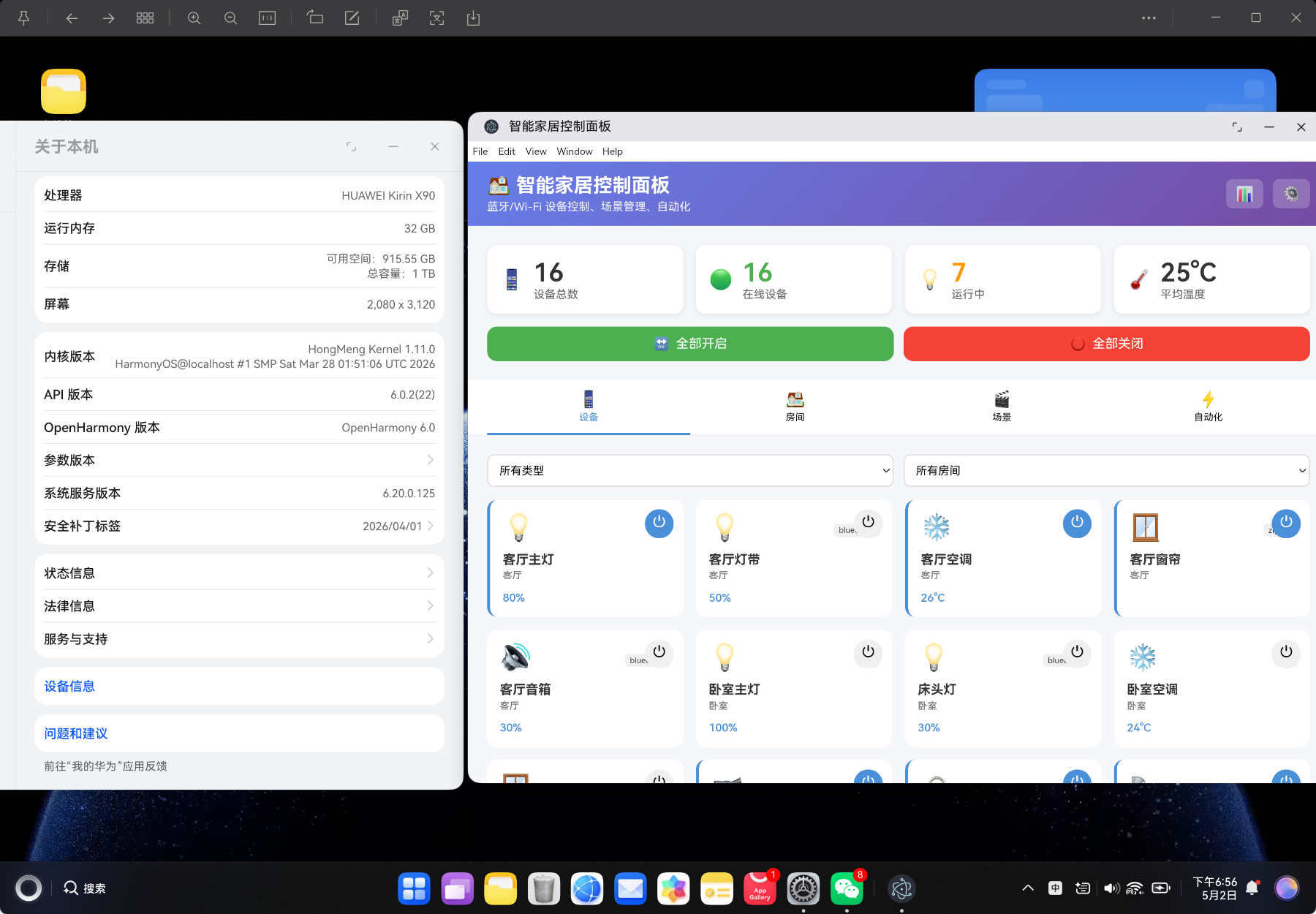
Task: Open the viewer's more options ellipsis
Action: coord(1149,18)
